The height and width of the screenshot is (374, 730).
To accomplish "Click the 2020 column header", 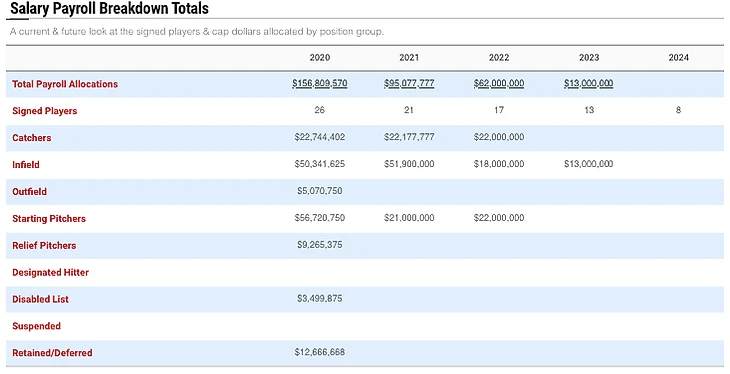I will 319,57.
